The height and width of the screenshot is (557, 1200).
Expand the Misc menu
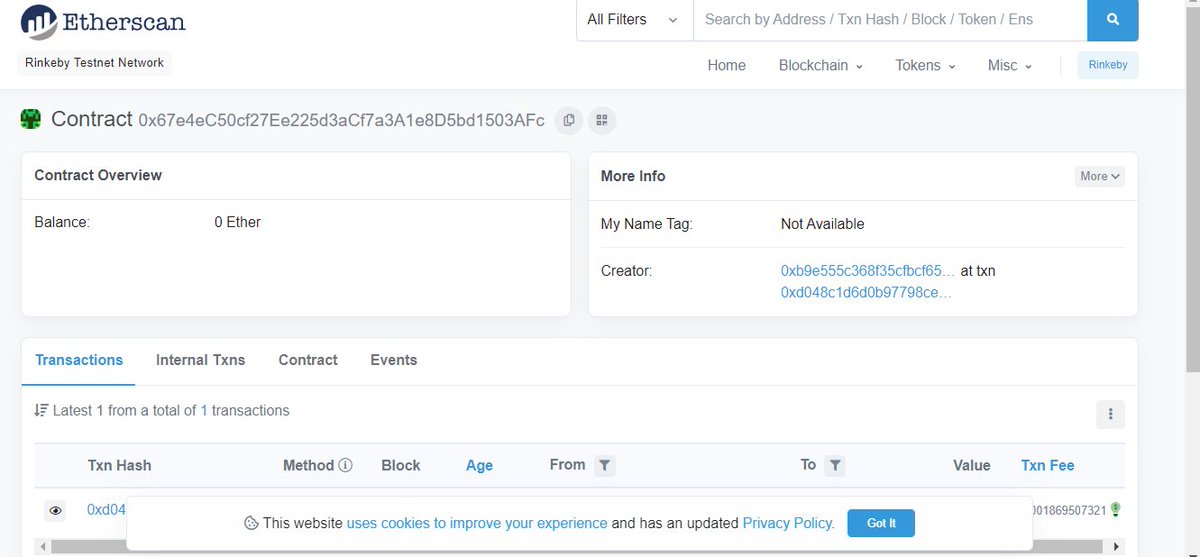(1010, 65)
